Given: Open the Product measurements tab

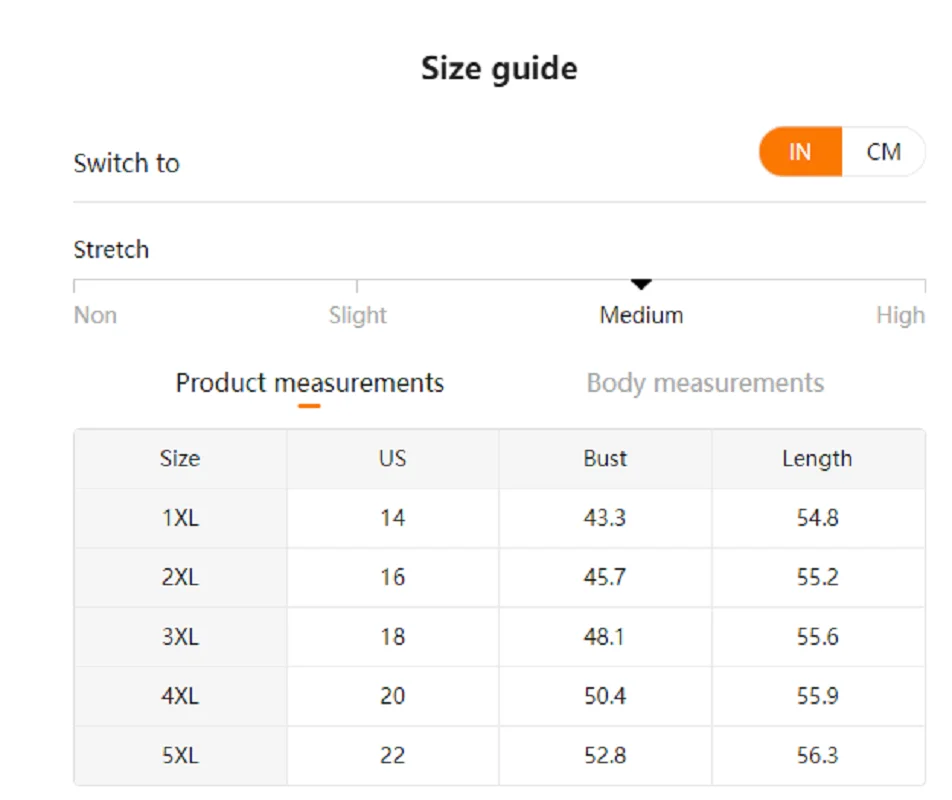Looking at the screenshot, I should [x=309, y=383].
